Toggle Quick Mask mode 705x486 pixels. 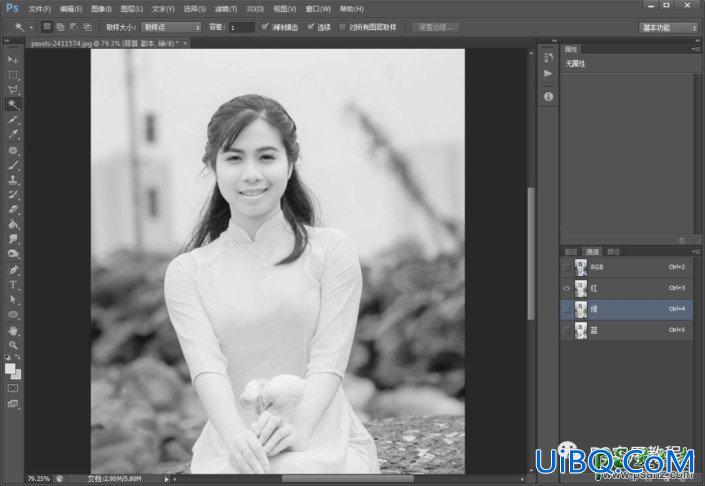(x=13, y=388)
